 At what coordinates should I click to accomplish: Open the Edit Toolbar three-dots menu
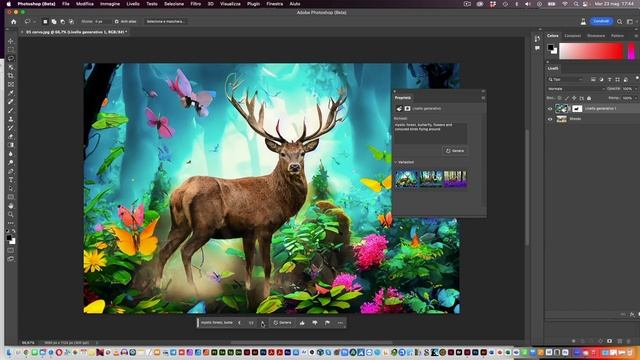tap(11, 223)
